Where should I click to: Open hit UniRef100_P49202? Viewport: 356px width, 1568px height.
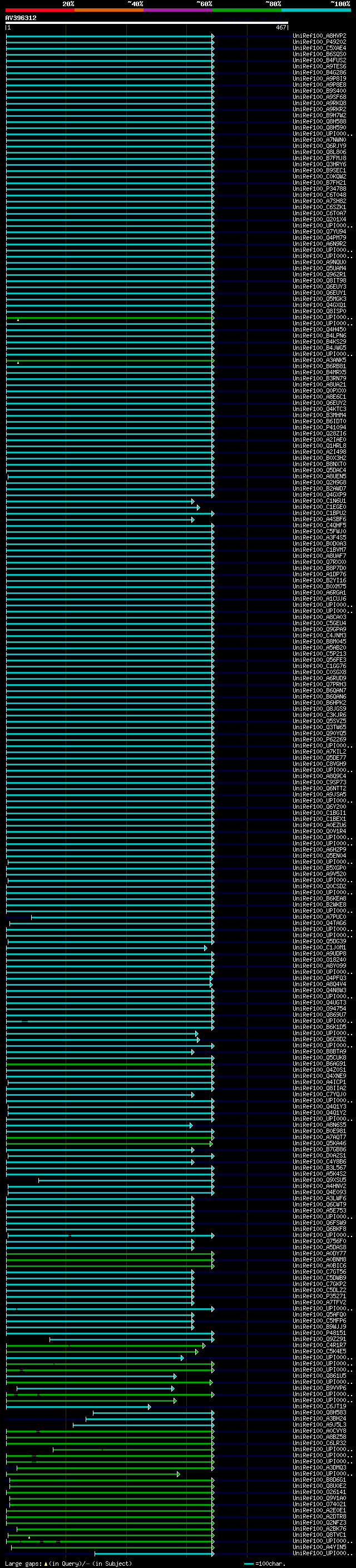[x=319, y=42]
